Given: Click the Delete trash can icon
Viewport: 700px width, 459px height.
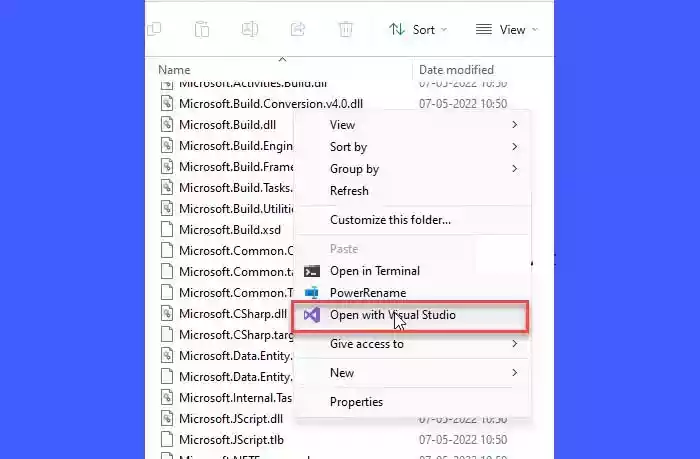Looking at the screenshot, I should click(x=346, y=30).
